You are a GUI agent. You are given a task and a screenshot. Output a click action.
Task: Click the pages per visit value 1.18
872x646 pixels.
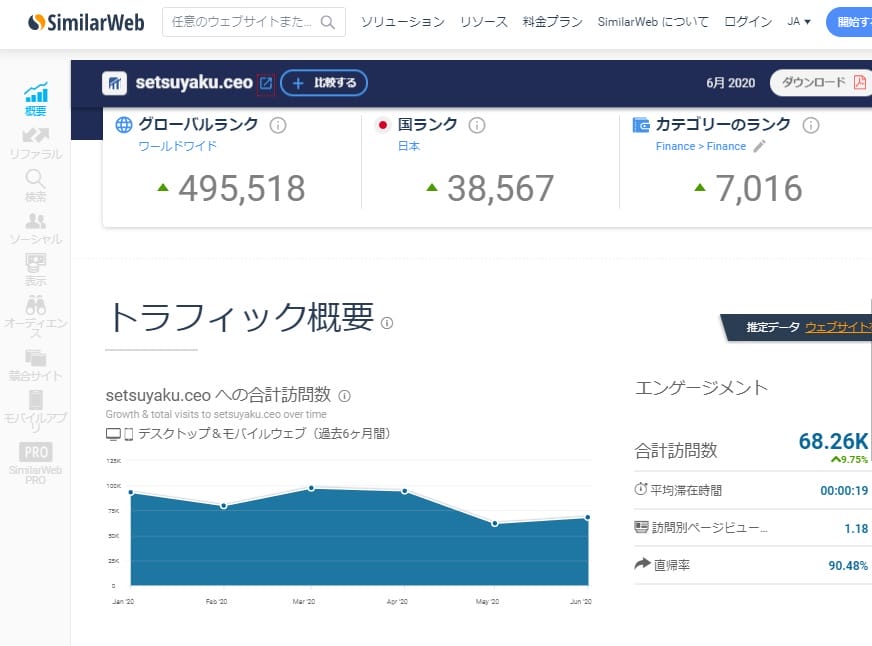click(x=856, y=528)
